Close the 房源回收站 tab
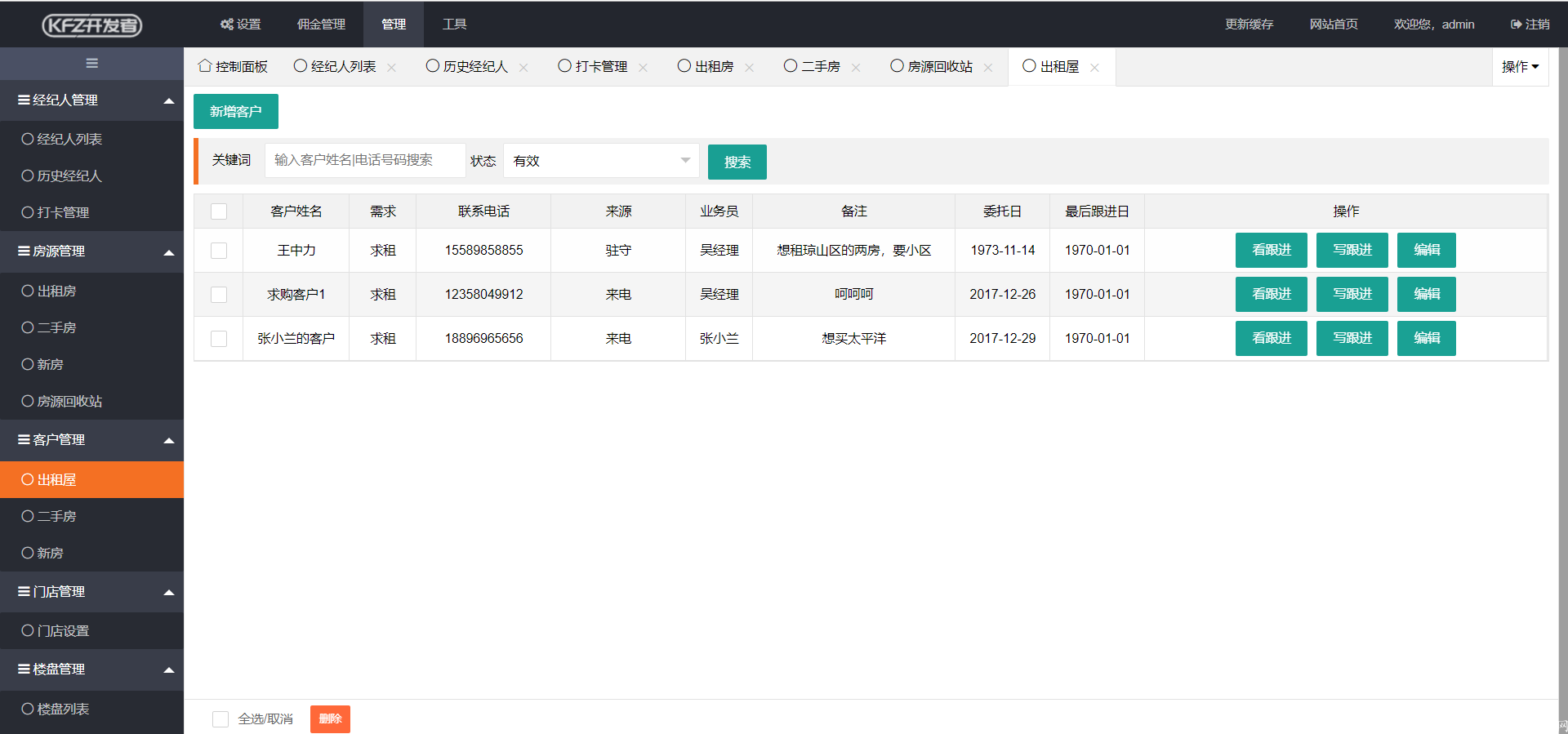The image size is (1568, 734). (x=988, y=68)
